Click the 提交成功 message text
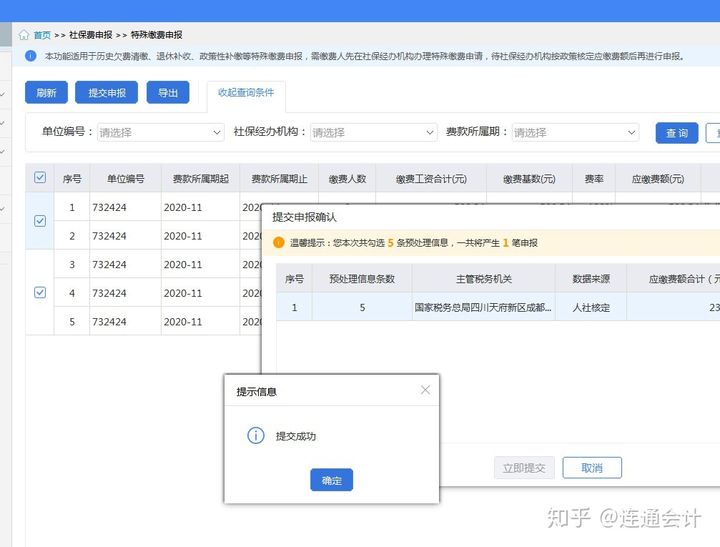Image resolution: width=720 pixels, height=547 pixels. pyautogui.click(x=296, y=436)
